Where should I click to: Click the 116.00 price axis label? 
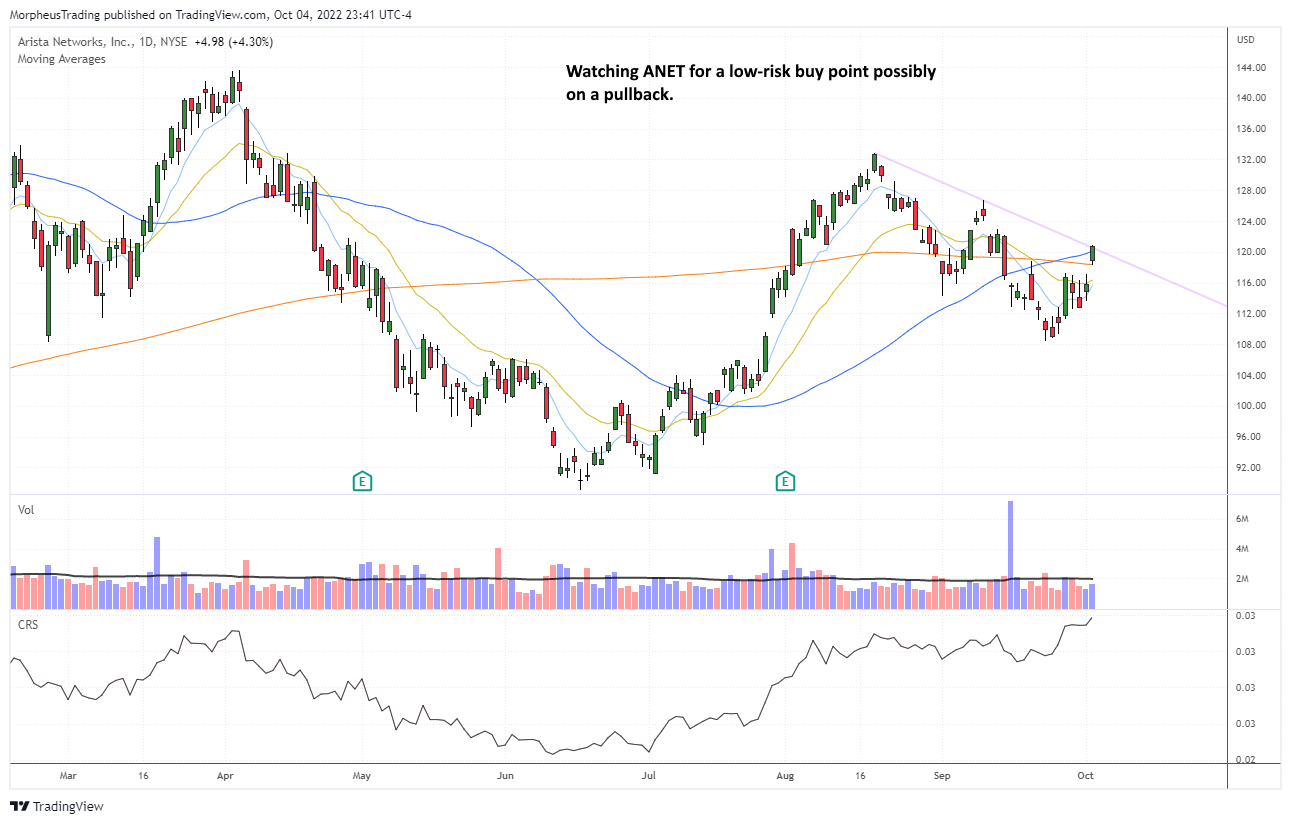(x=1251, y=283)
